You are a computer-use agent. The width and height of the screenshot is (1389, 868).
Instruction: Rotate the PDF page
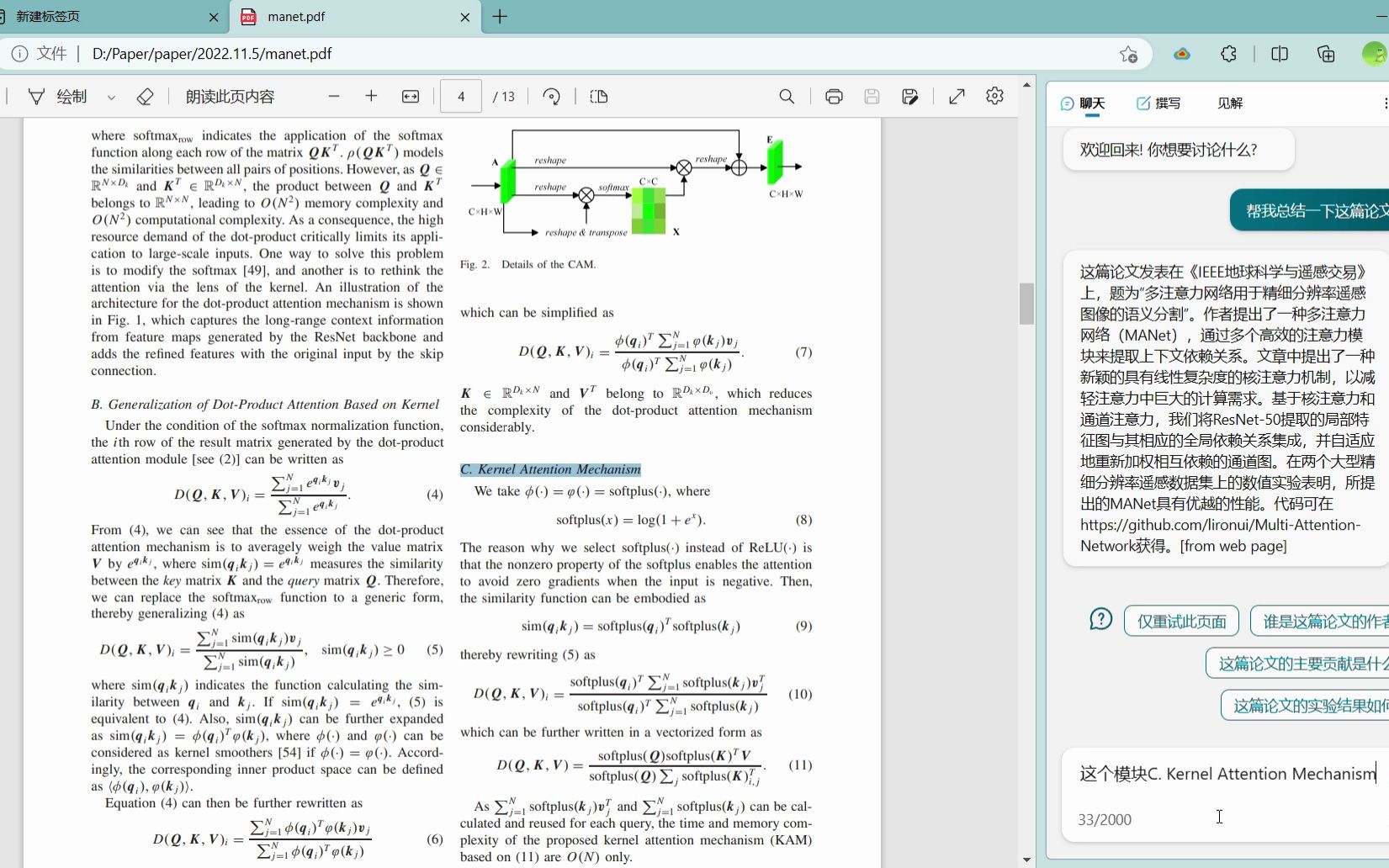click(552, 97)
